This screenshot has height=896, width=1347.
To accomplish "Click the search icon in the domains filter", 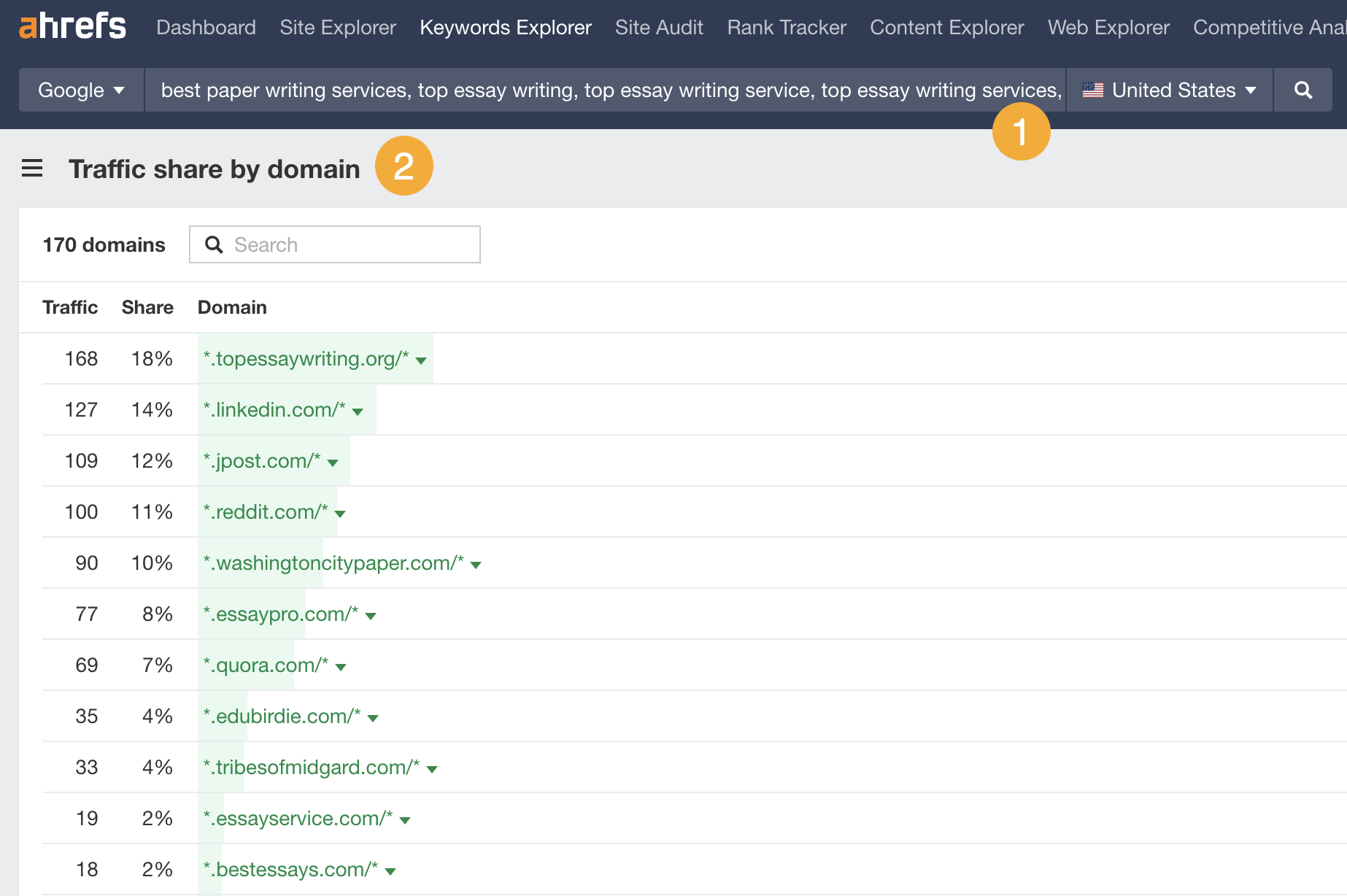I will point(214,244).
